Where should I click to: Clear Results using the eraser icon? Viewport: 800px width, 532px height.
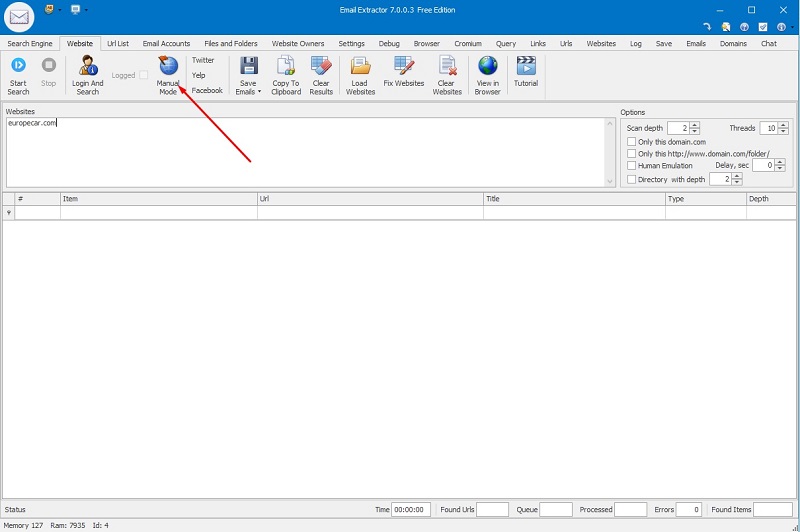(x=321, y=65)
